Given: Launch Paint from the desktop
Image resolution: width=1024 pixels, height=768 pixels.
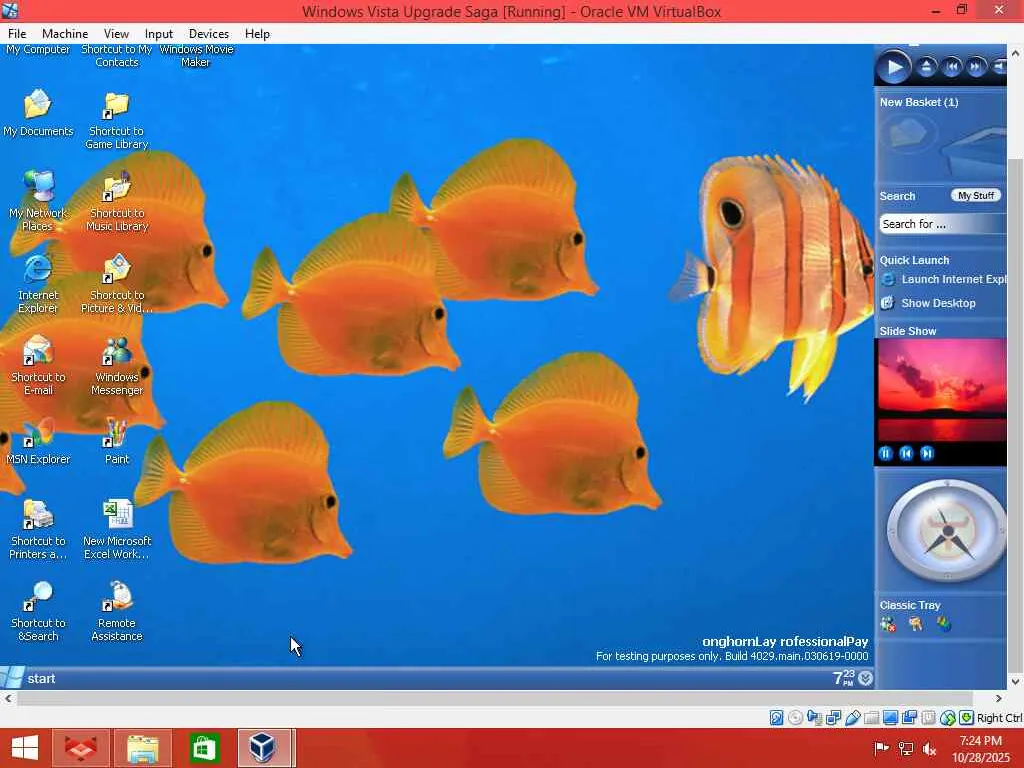Looking at the screenshot, I should [x=117, y=441].
